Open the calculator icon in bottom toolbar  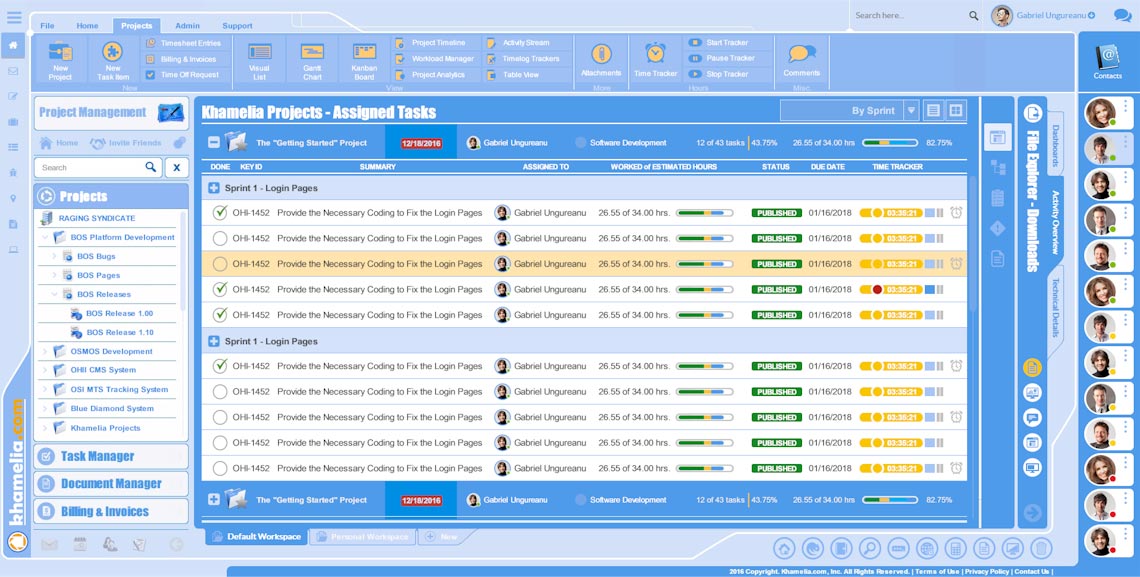coord(955,548)
